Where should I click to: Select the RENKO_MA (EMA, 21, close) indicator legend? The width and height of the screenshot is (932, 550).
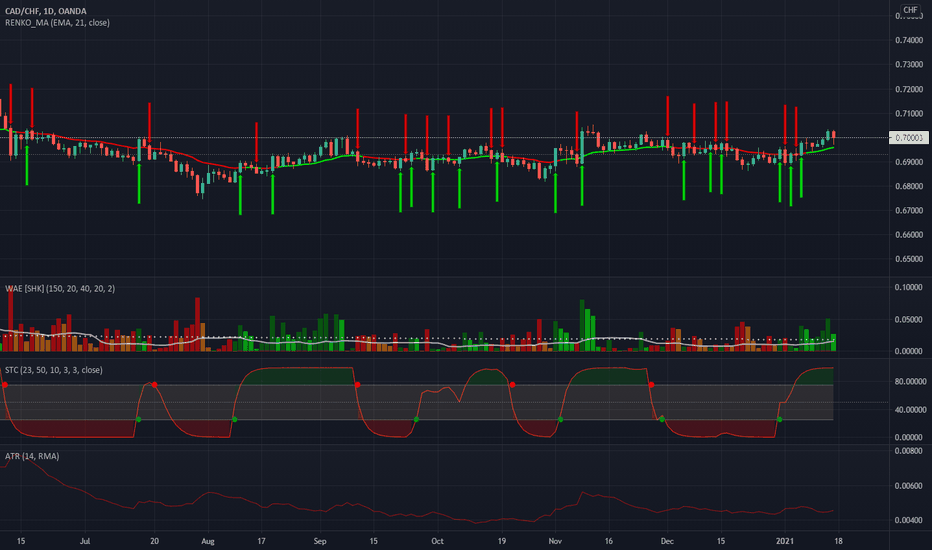[57, 23]
